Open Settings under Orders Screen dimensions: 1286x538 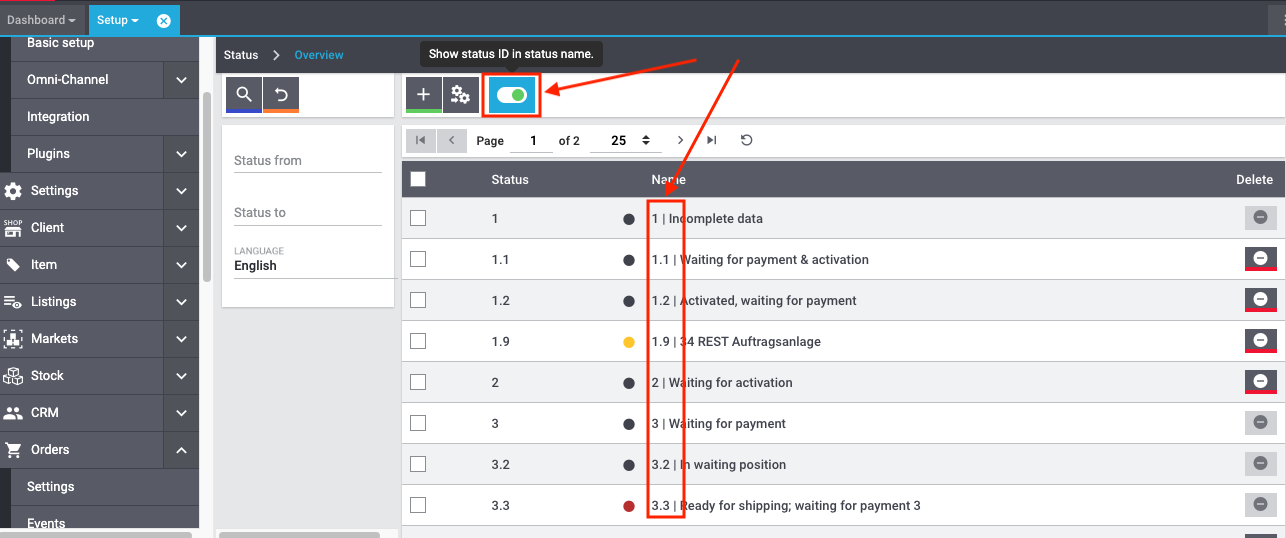coord(51,487)
